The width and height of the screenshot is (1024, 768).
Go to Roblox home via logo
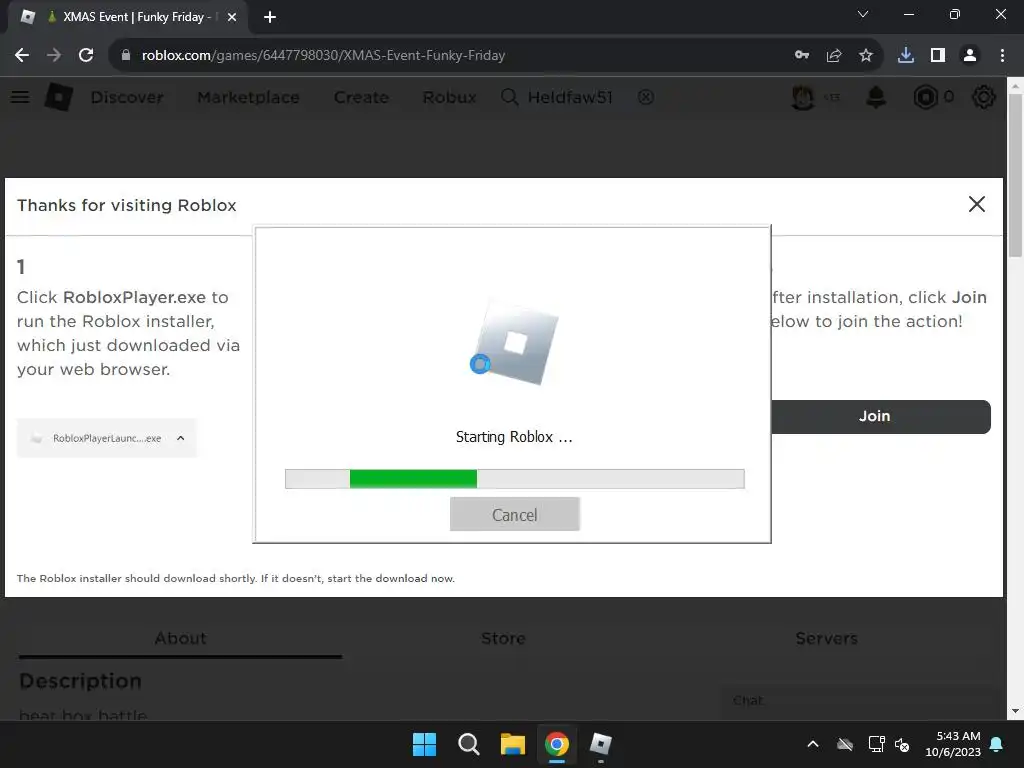59,97
